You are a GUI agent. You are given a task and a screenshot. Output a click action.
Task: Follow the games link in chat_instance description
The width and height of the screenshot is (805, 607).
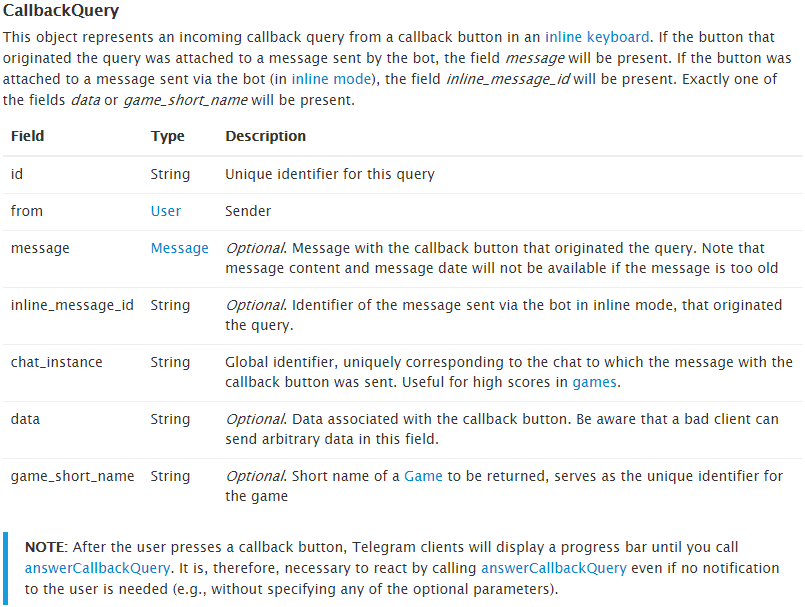(x=594, y=381)
